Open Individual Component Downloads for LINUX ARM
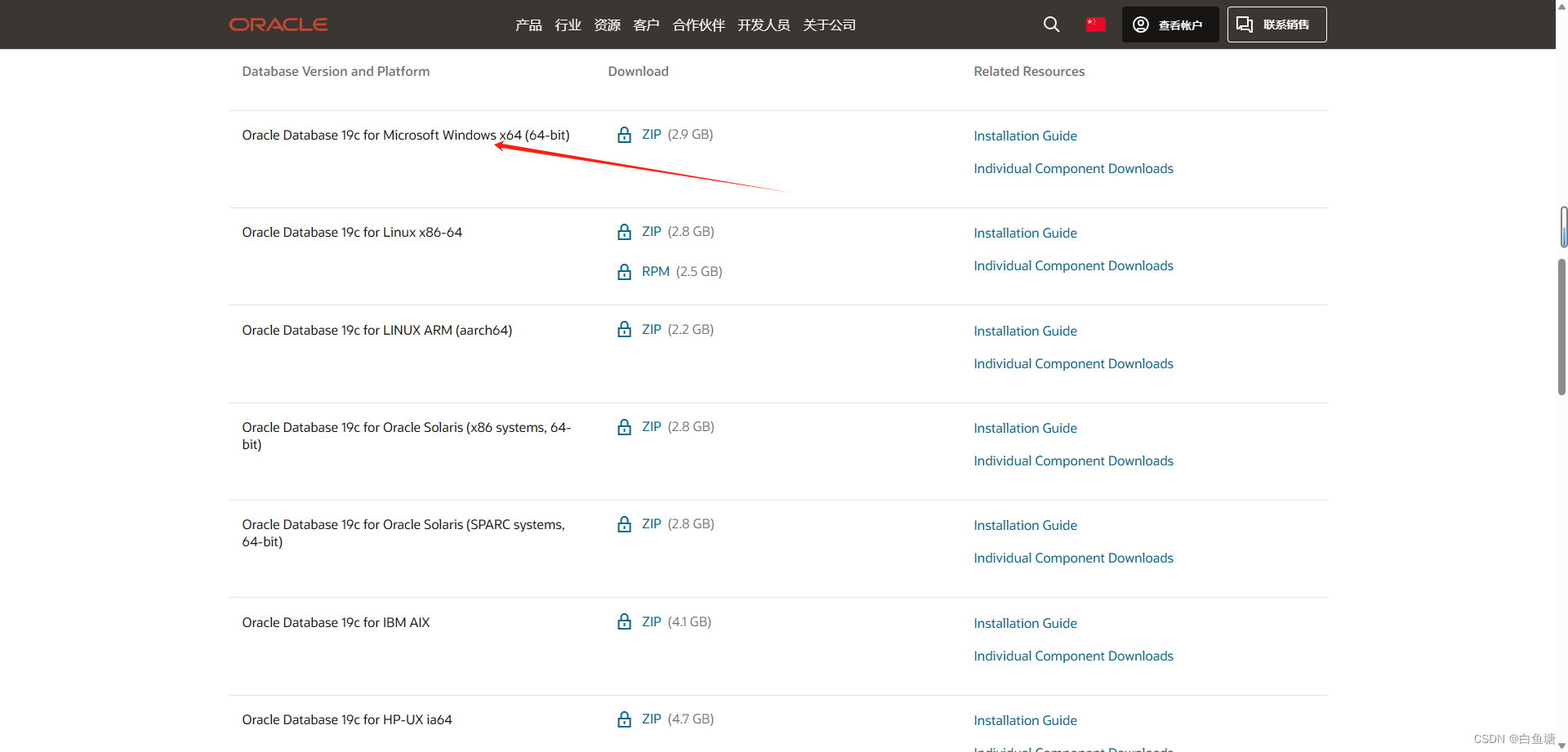The height and width of the screenshot is (752, 1568). (1073, 363)
